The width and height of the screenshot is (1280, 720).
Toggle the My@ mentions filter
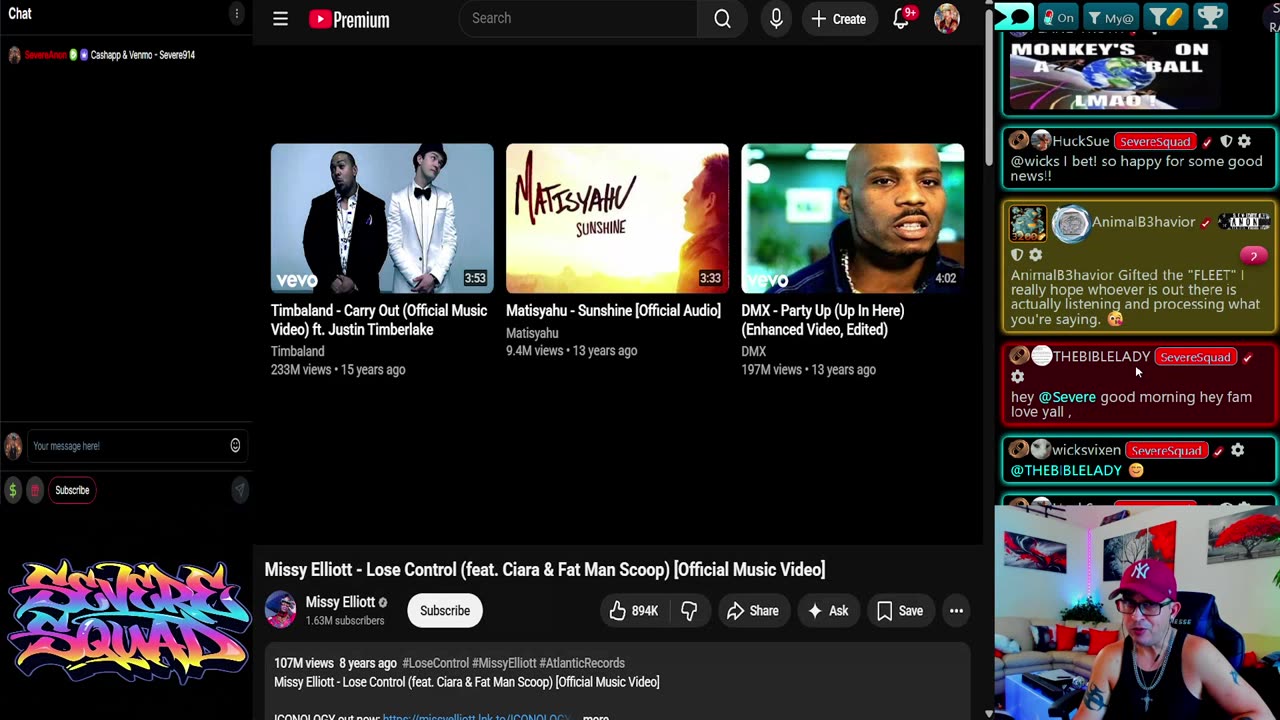point(1111,17)
